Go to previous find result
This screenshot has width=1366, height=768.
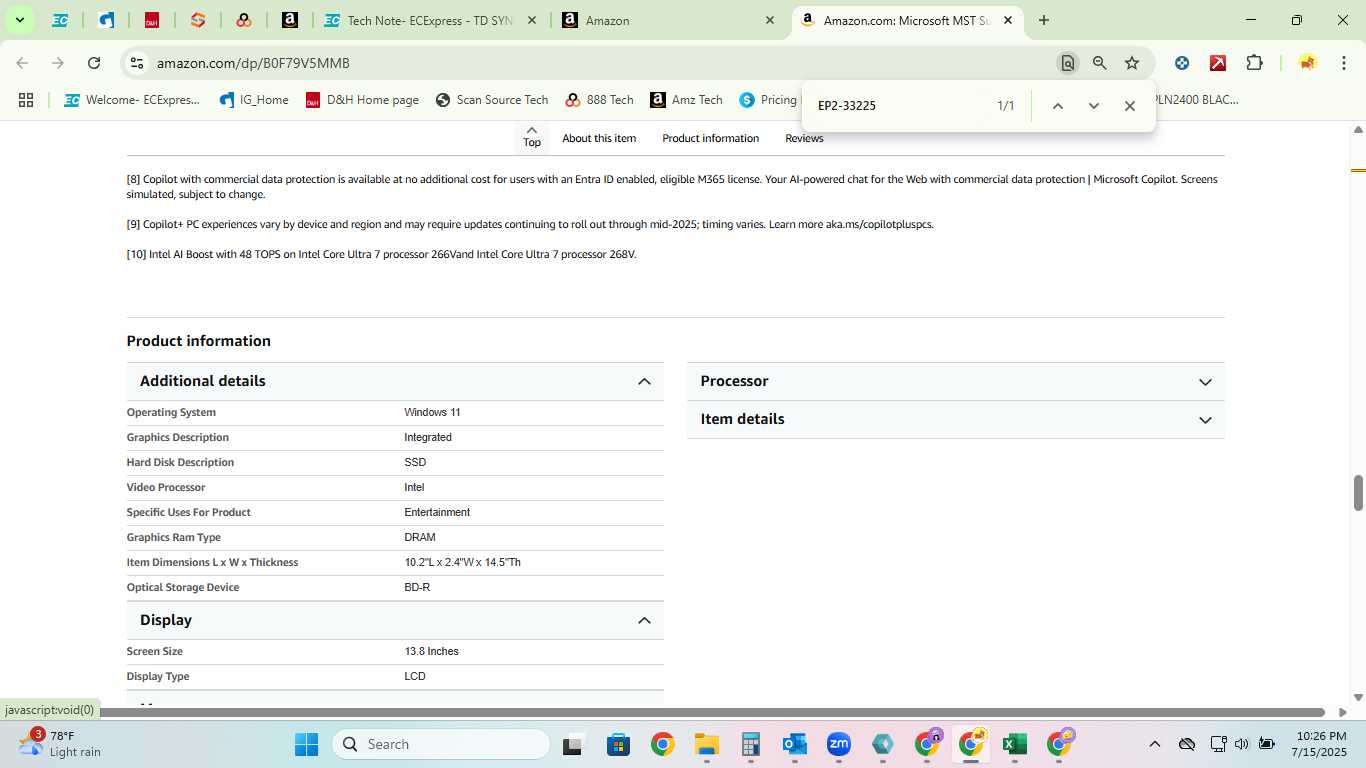click(1058, 106)
